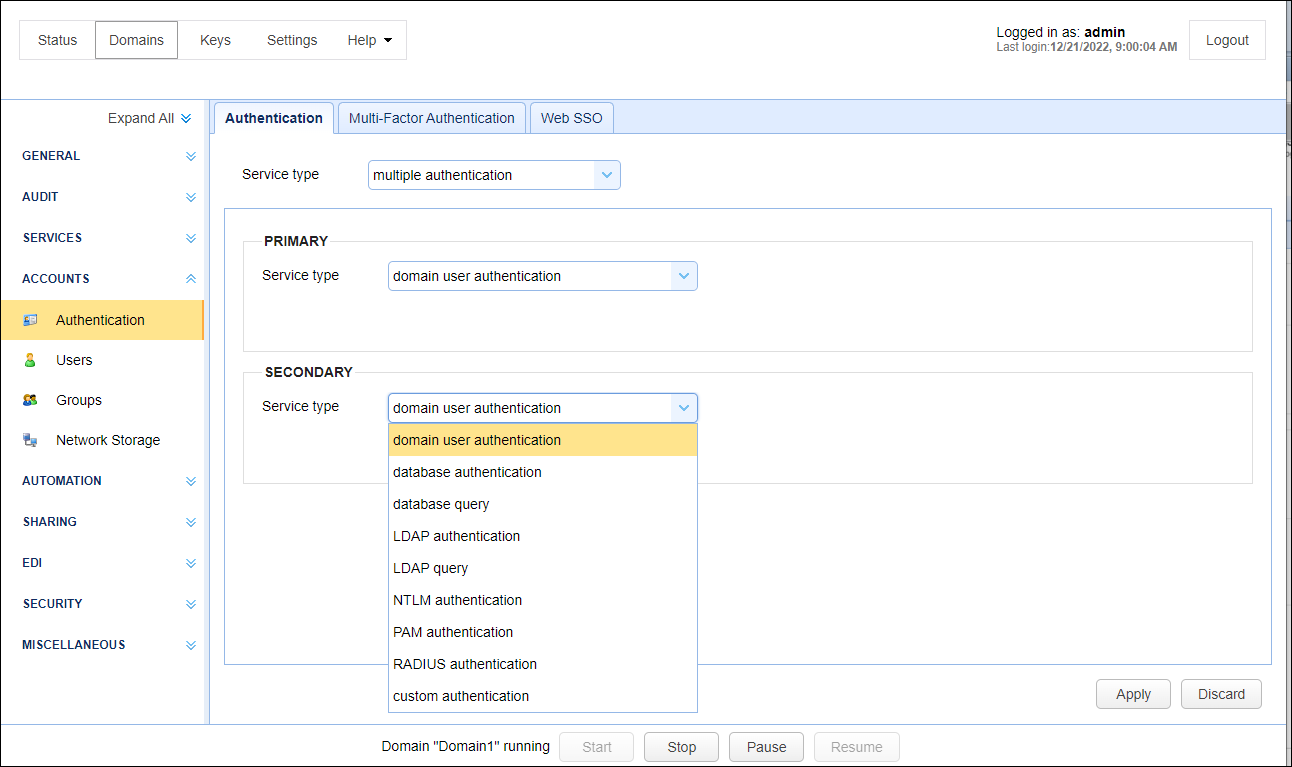Click the green Users icon
This screenshot has height=767, width=1292.
tap(30, 360)
